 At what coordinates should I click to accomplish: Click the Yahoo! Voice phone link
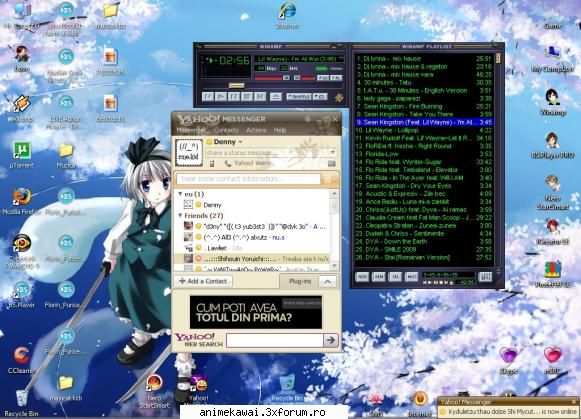pyautogui.click(x=248, y=163)
